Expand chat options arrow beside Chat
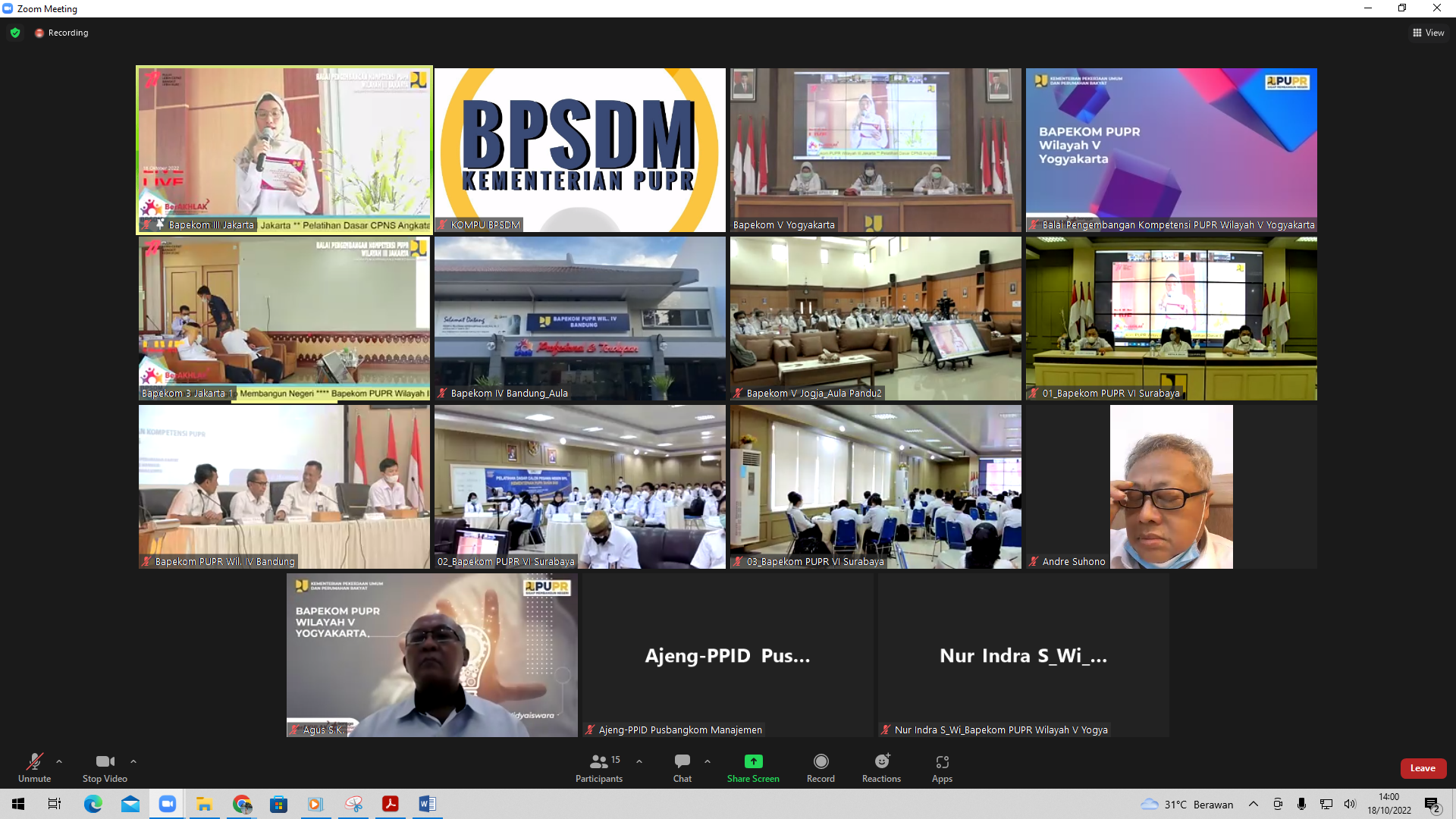 (708, 761)
